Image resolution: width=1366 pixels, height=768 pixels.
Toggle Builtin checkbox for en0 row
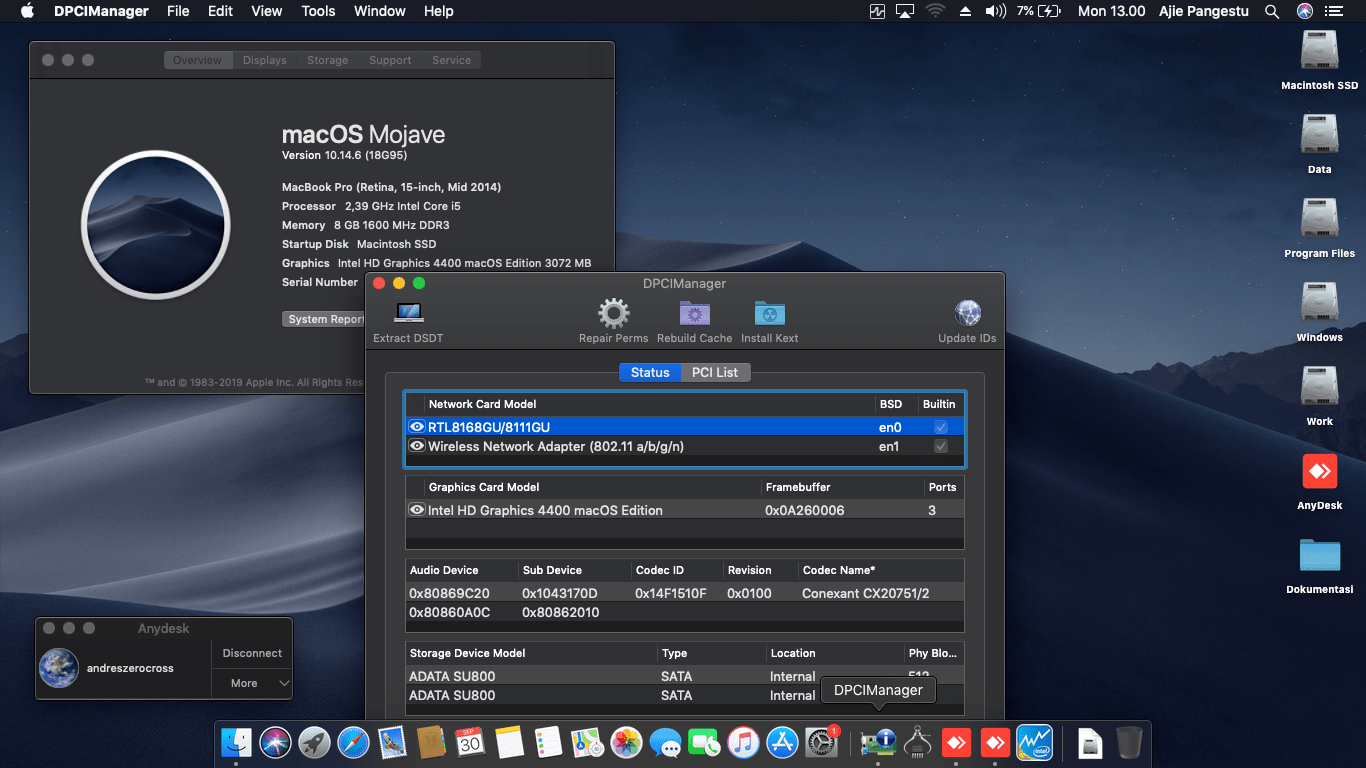tap(940, 427)
